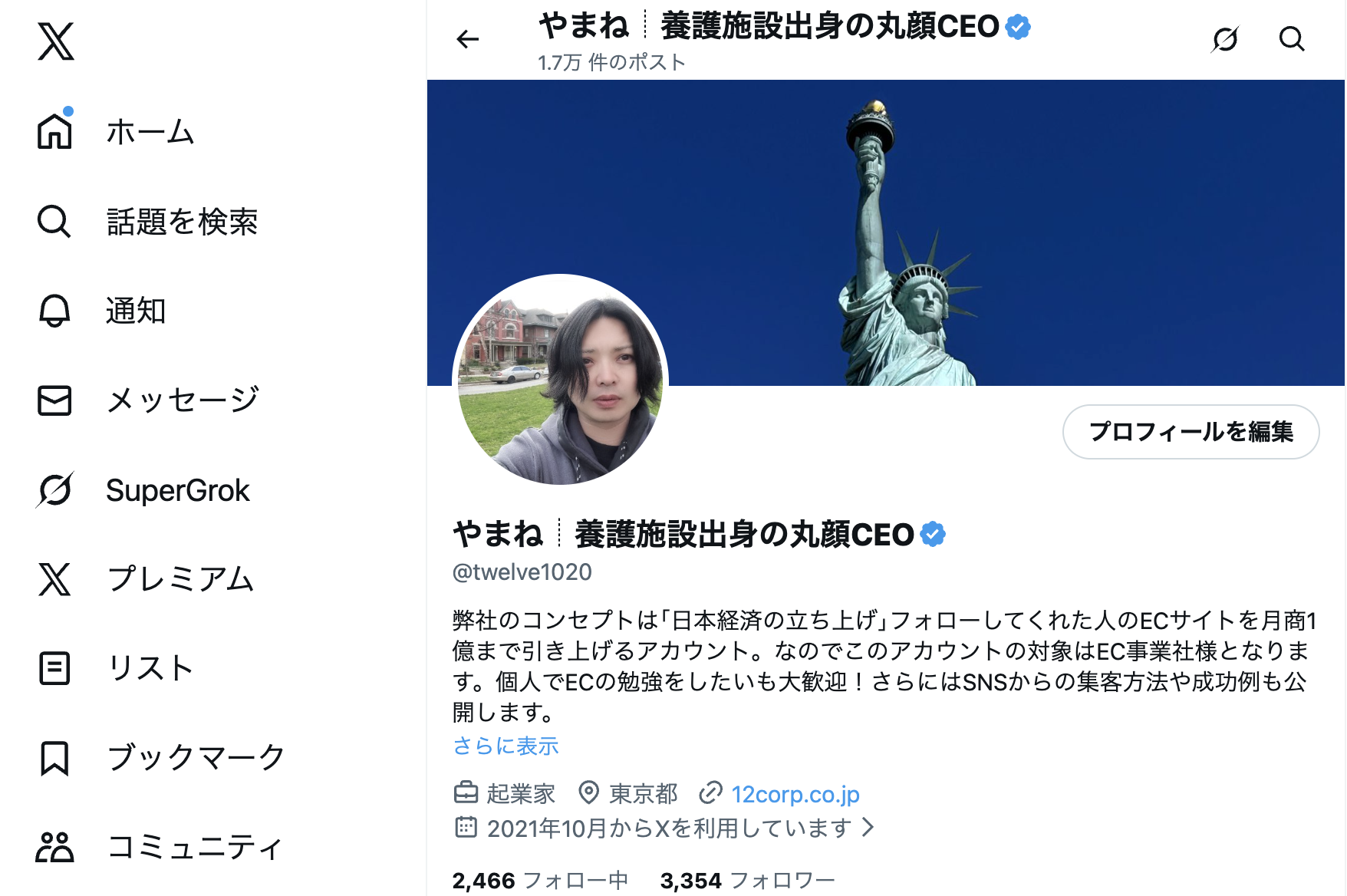Open the 12corp.co.jp link
1347x896 pixels.
click(795, 794)
